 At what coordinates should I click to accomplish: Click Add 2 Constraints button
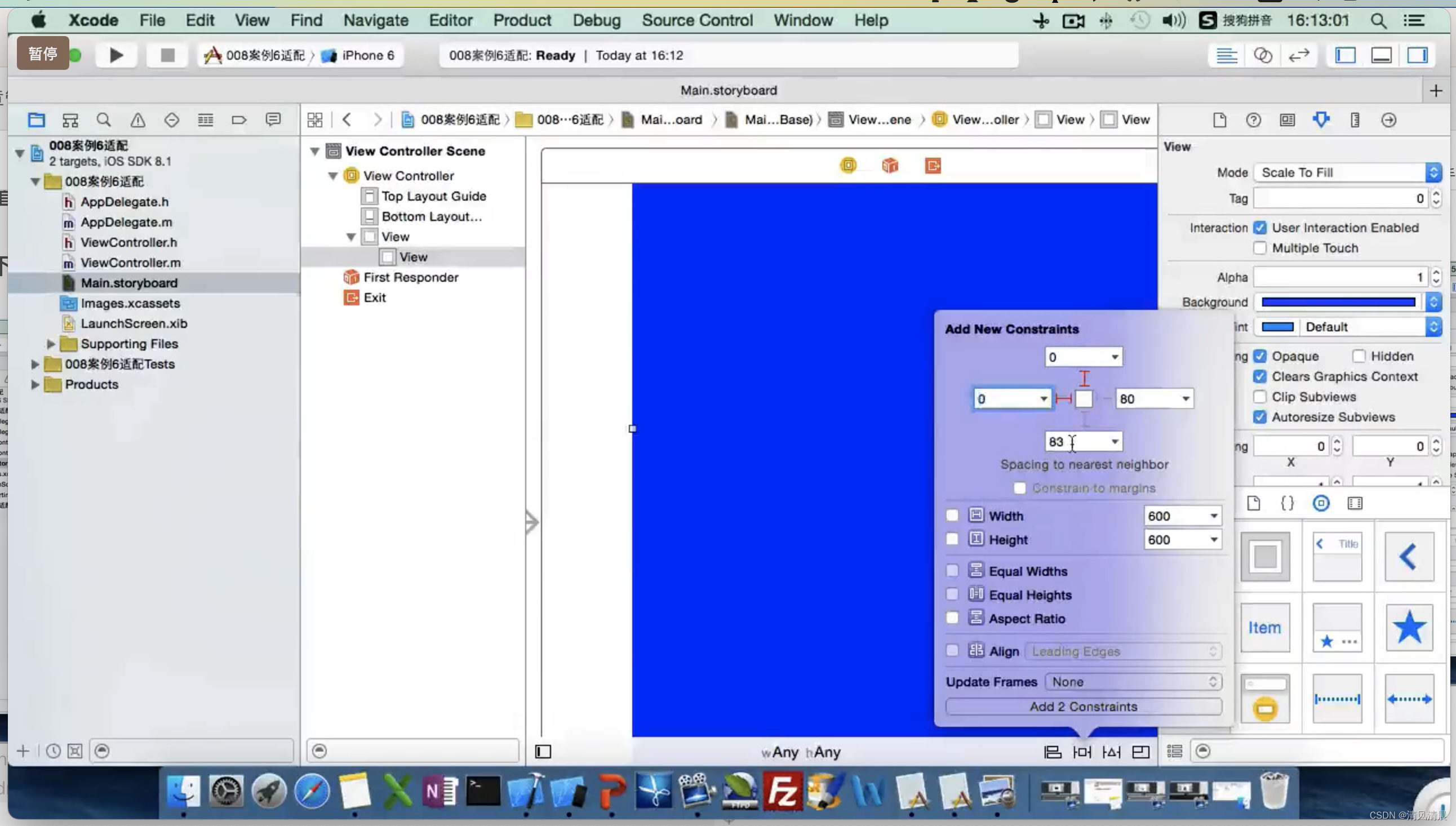[x=1083, y=706]
